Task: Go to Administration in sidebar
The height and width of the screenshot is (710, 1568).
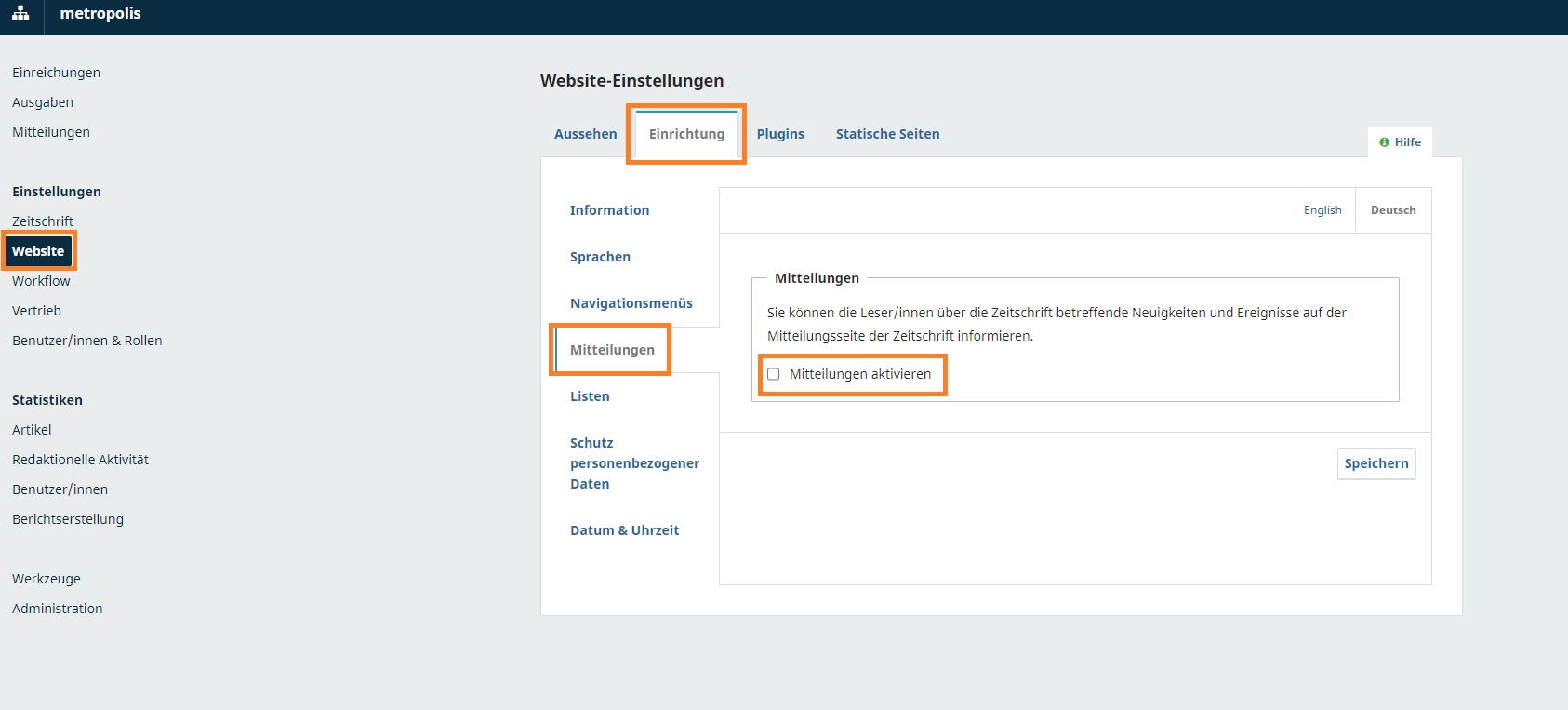Action: point(57,609)
